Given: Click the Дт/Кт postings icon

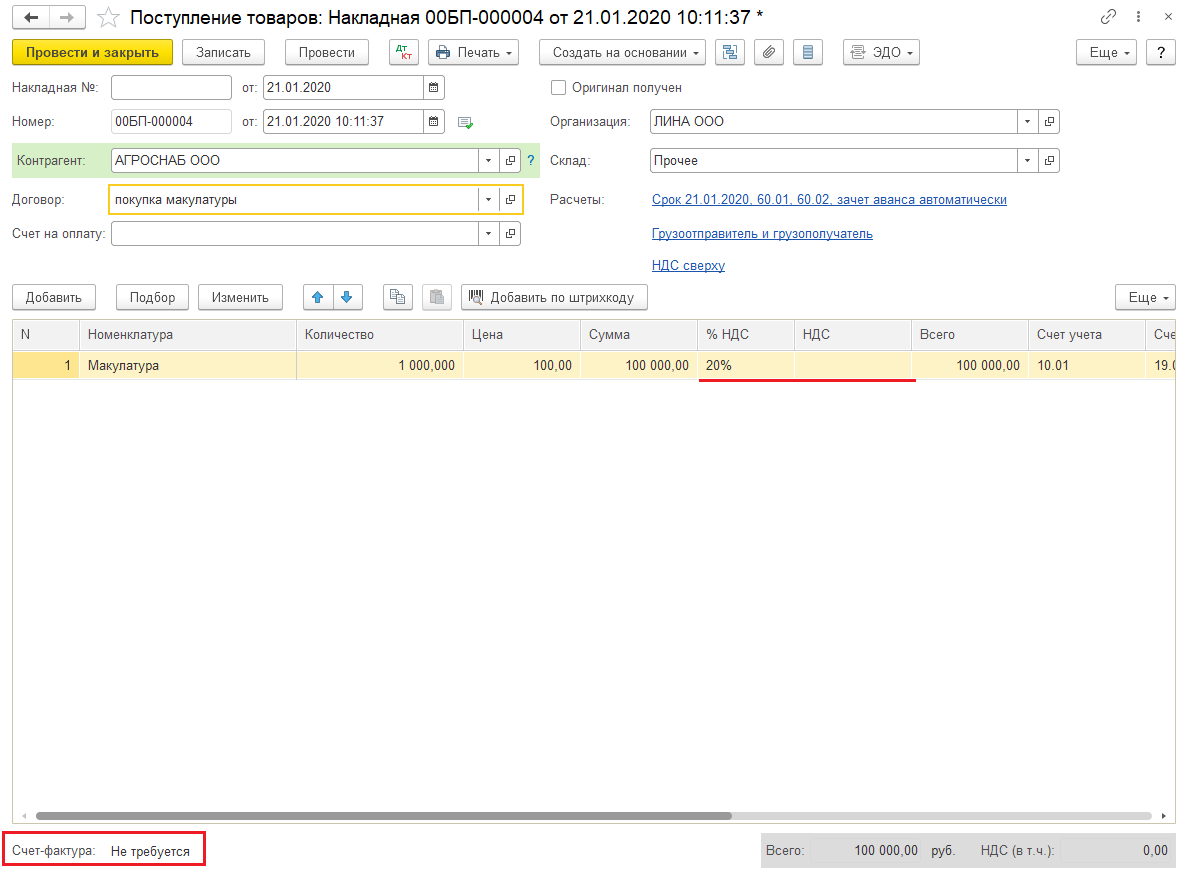Looking at the screenshot, I should pyautogui.click(x=404, y=53).
